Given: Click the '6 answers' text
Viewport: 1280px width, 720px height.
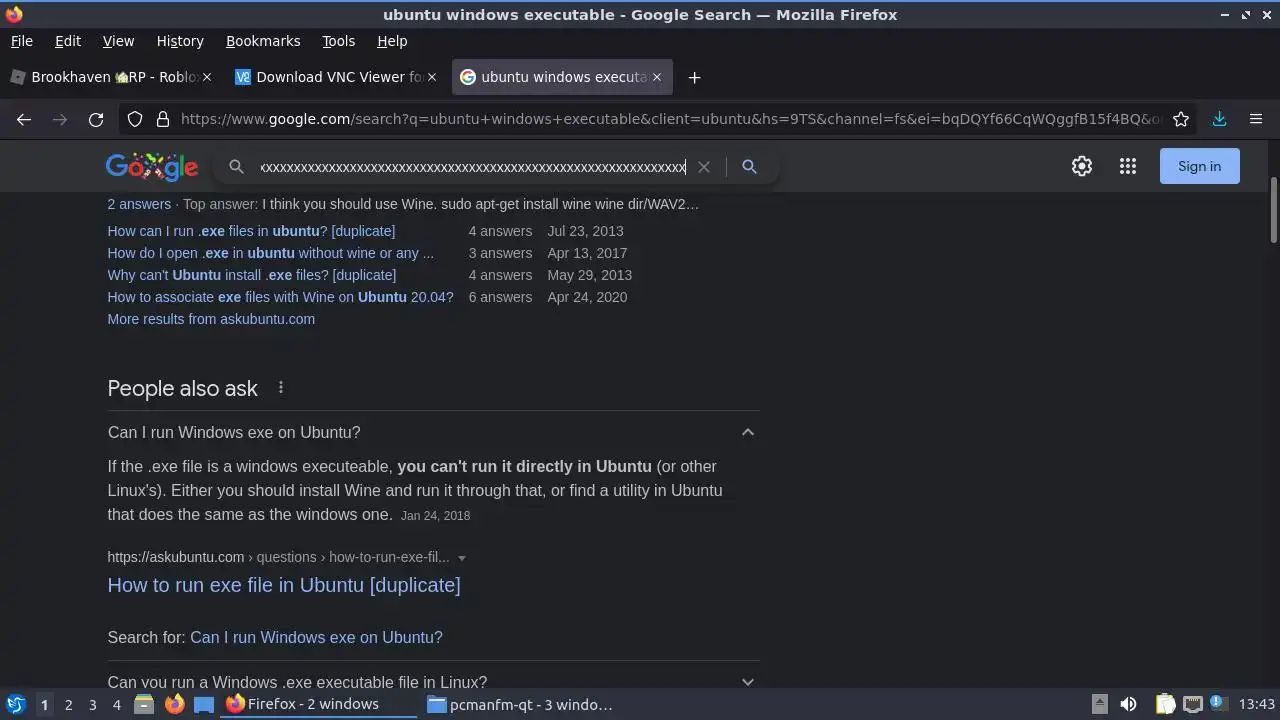Looking at the screenshot, I should 500,297.
